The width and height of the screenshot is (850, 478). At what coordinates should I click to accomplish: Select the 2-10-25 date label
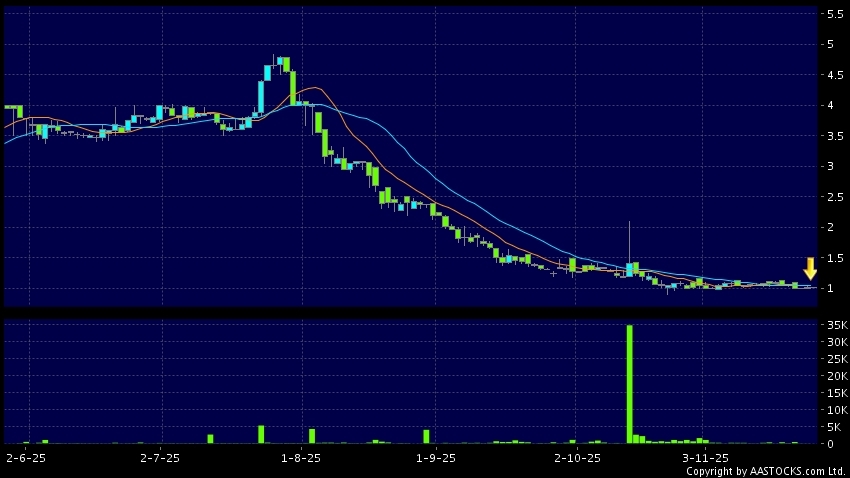[573, 457]
